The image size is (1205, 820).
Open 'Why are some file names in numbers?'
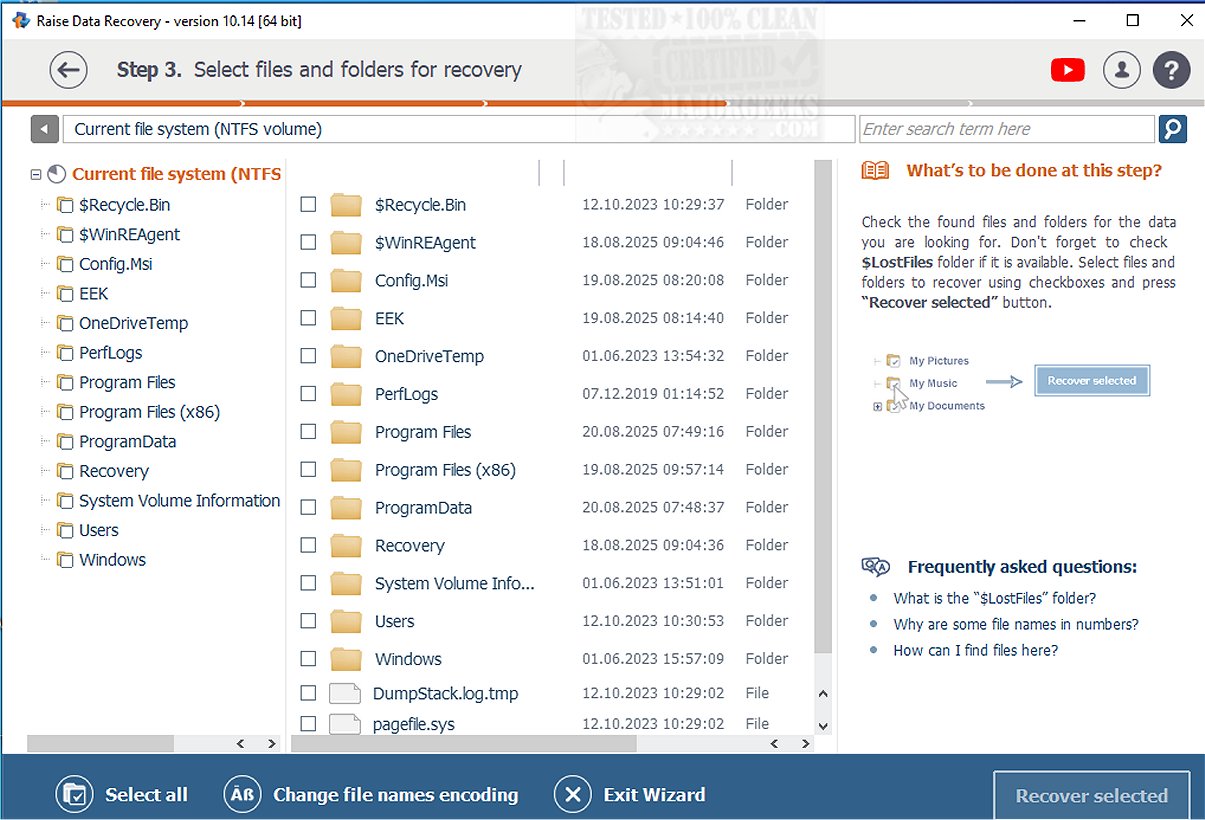click(x=1016, y=624)
